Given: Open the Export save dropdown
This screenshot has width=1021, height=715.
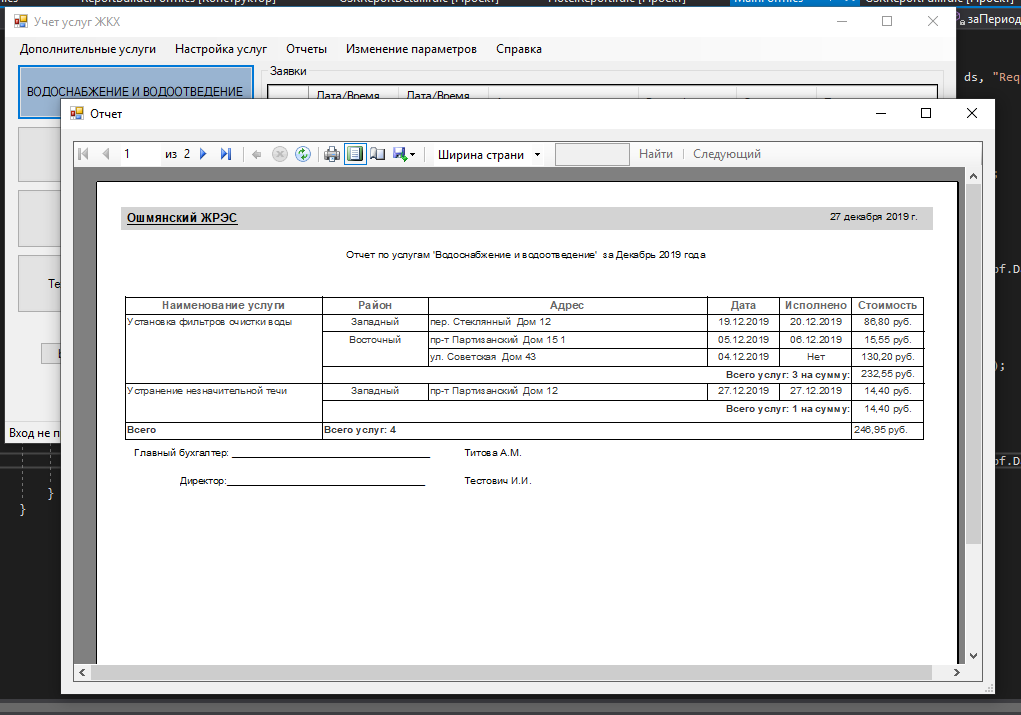Looking at the screenshot, I should coord(404,154).
